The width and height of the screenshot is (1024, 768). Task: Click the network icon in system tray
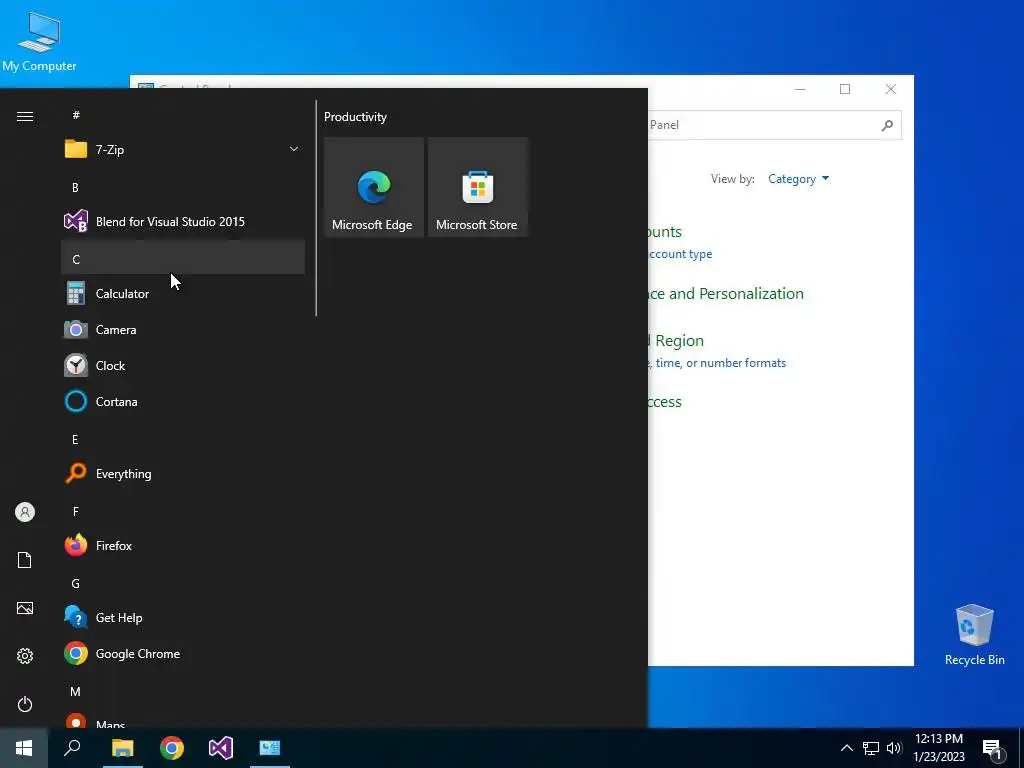[x=871, y=748]
